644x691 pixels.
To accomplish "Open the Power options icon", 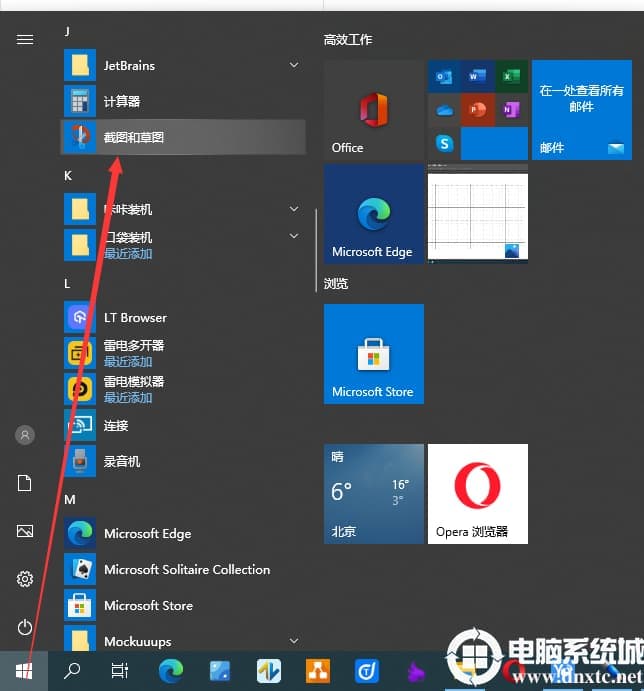I will coord(25,627).
